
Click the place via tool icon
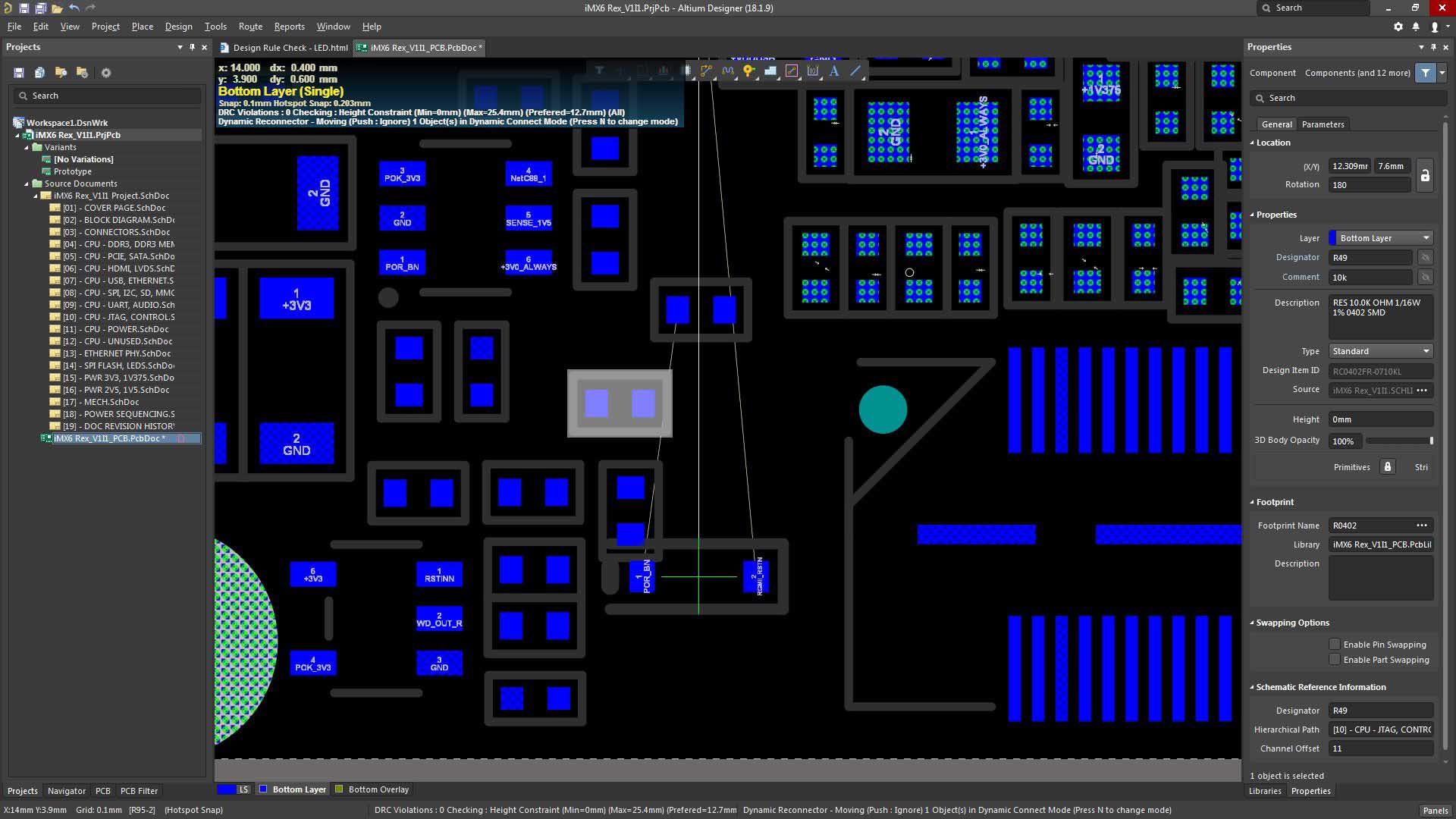pyautogui.click(x=748, y=71)
